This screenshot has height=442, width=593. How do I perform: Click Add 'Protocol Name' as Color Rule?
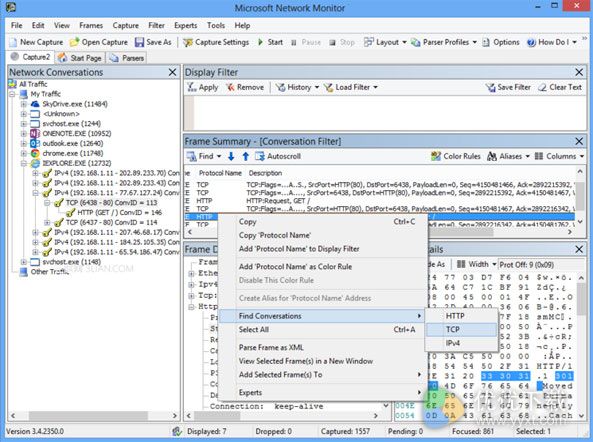coord(323,267)
